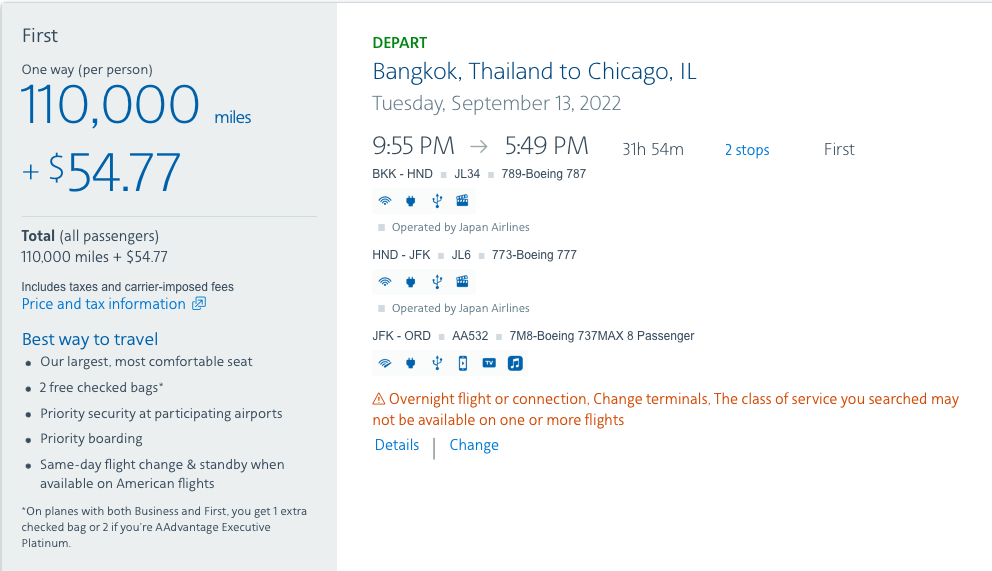Viewport: 992px width, 571px height.
Task: Click the in-flight movies icon for JL34
Action: coord(462,201)
